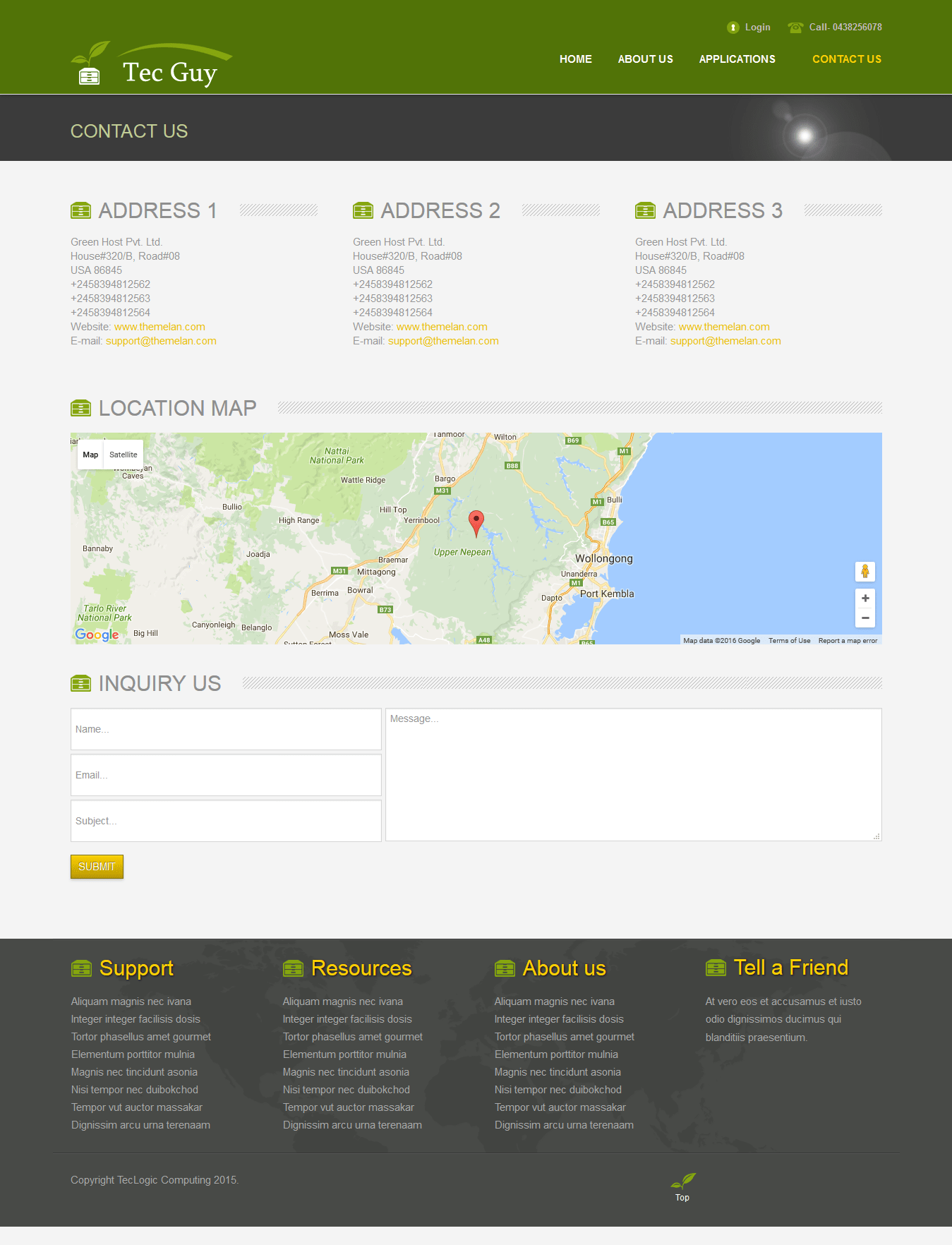Image resolution: width=952 pixels, height=1245 pixels.
Task: Click Wollongong label on map
Action: point(604,558)
